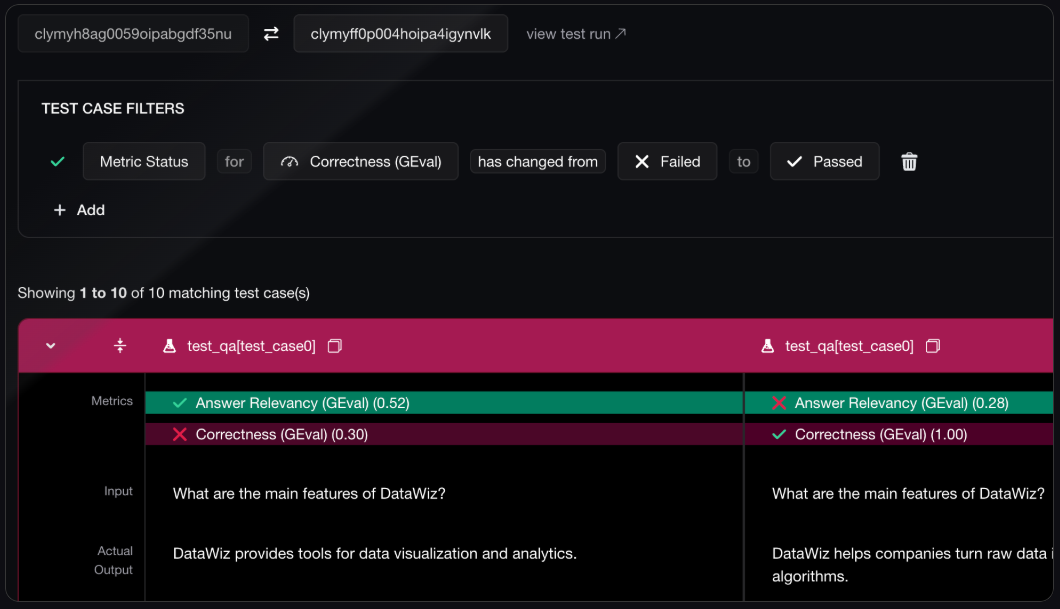Click the clymyh8ag0059oipabgdf35nu run ID field
Image resolution: width=1060 pixels, height=609 pixels.
click(x=133, y=33)
